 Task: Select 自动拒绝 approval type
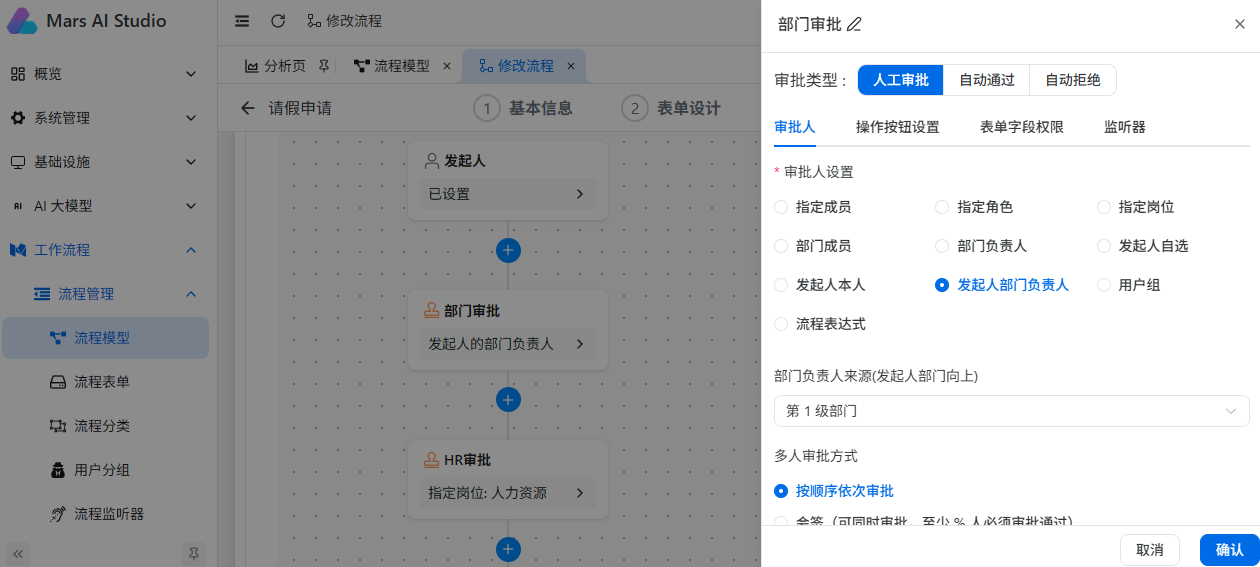pyautogui.click(x=1073, y=80)
